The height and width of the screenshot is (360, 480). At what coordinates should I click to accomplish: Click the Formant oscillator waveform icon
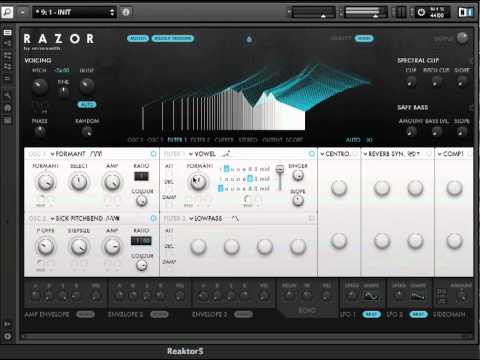tap(96, 154)
